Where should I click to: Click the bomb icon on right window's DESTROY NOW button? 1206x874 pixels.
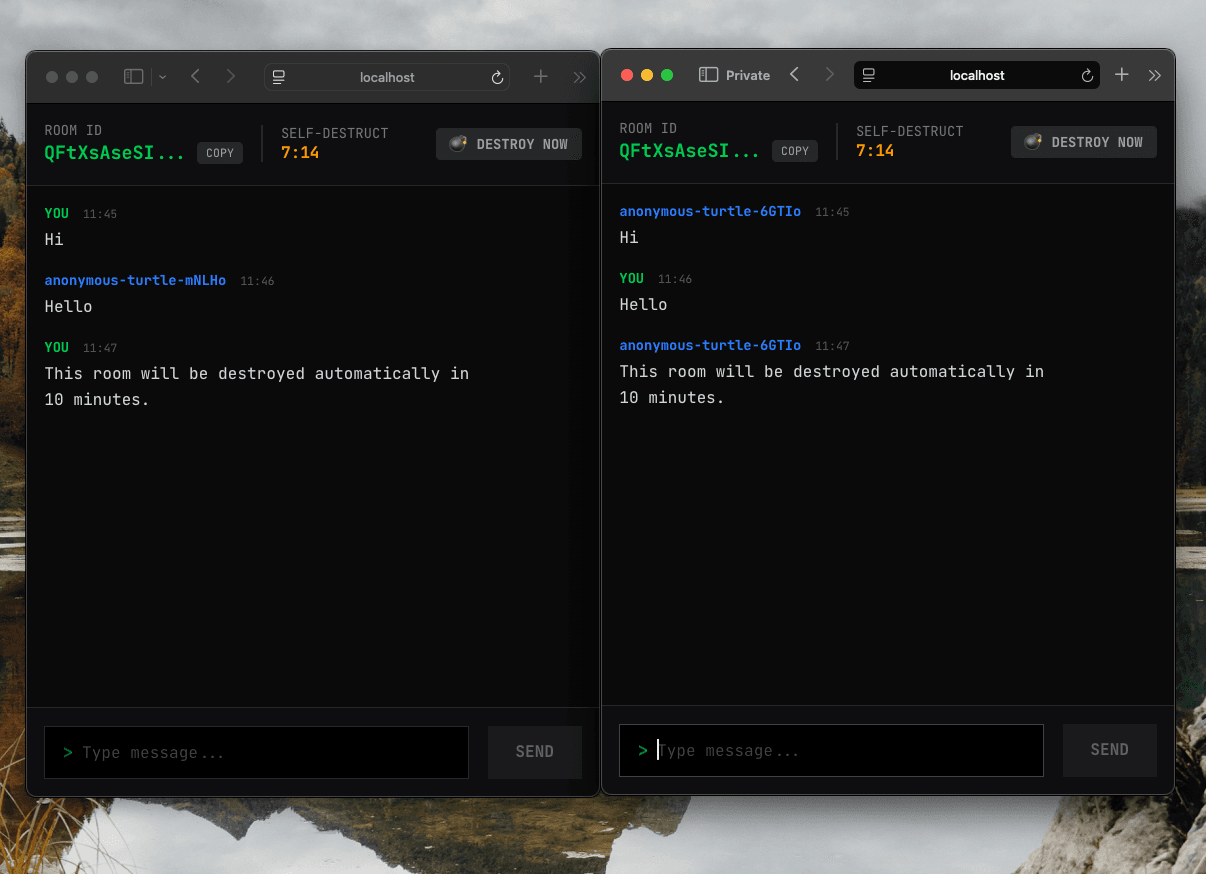(1033, 142)
